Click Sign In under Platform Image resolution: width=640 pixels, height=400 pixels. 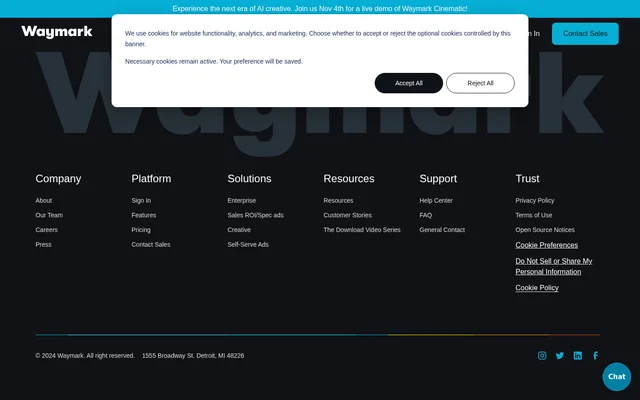click(x=141, y=200)
